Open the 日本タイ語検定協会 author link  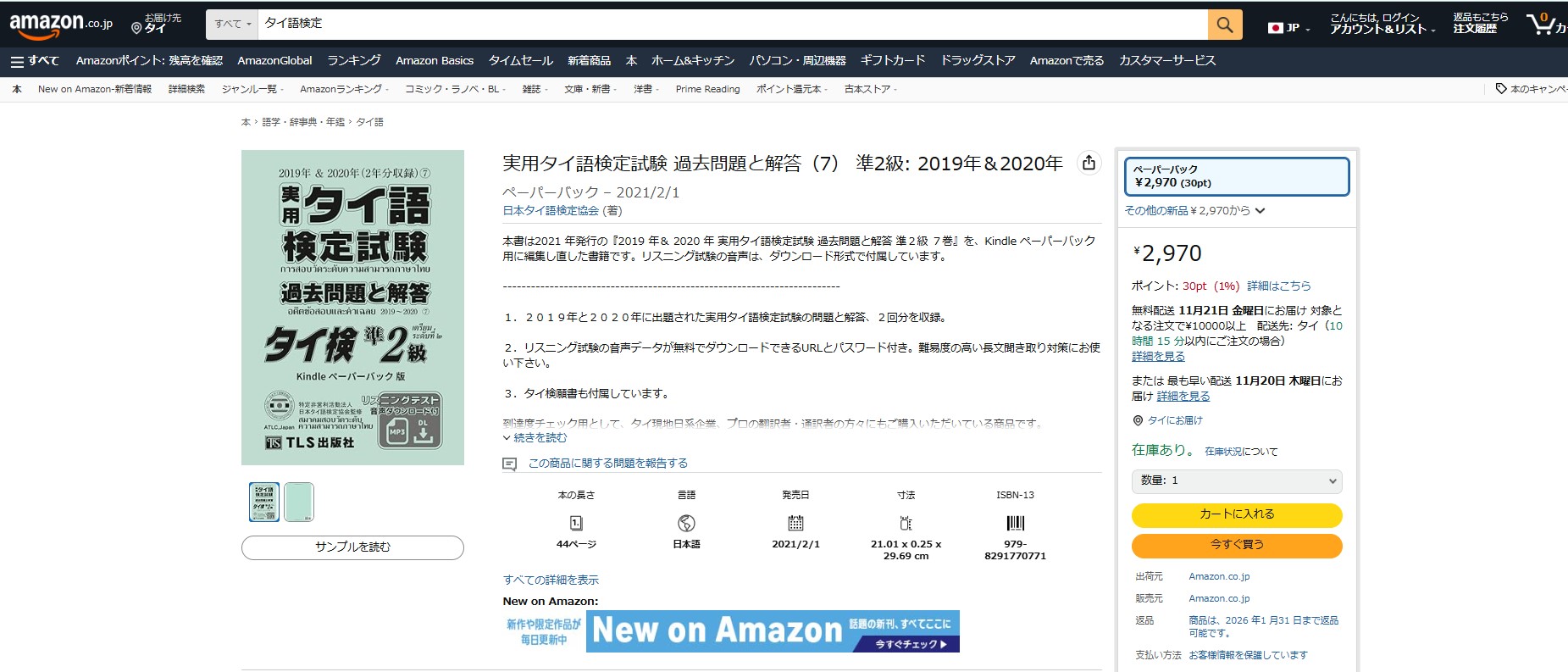[x=550, y=211]
